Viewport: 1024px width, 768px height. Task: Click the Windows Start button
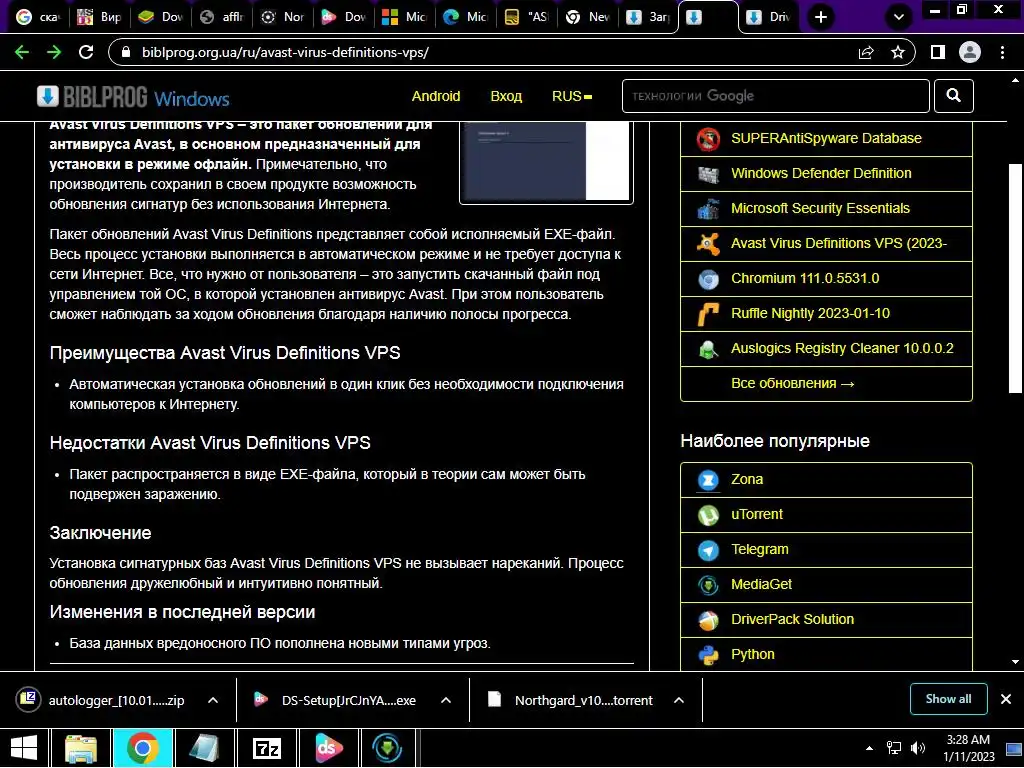pyautogui.click(x=24, y=748)
